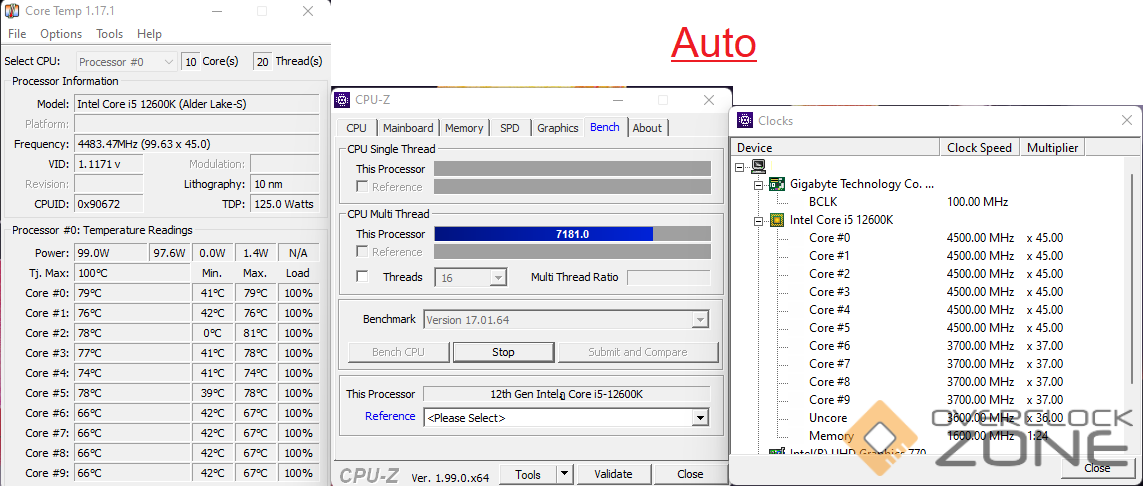This screenshot has height=486, width=1143.
Task: Switch to the Mainboard tab
Action: tap(408, 128)
